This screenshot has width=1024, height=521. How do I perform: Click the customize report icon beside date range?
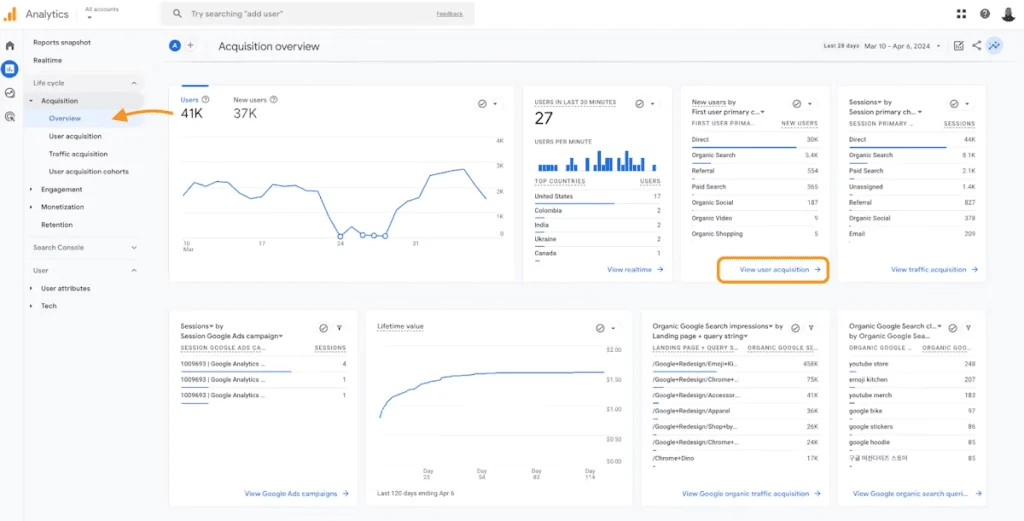point(958,46)
